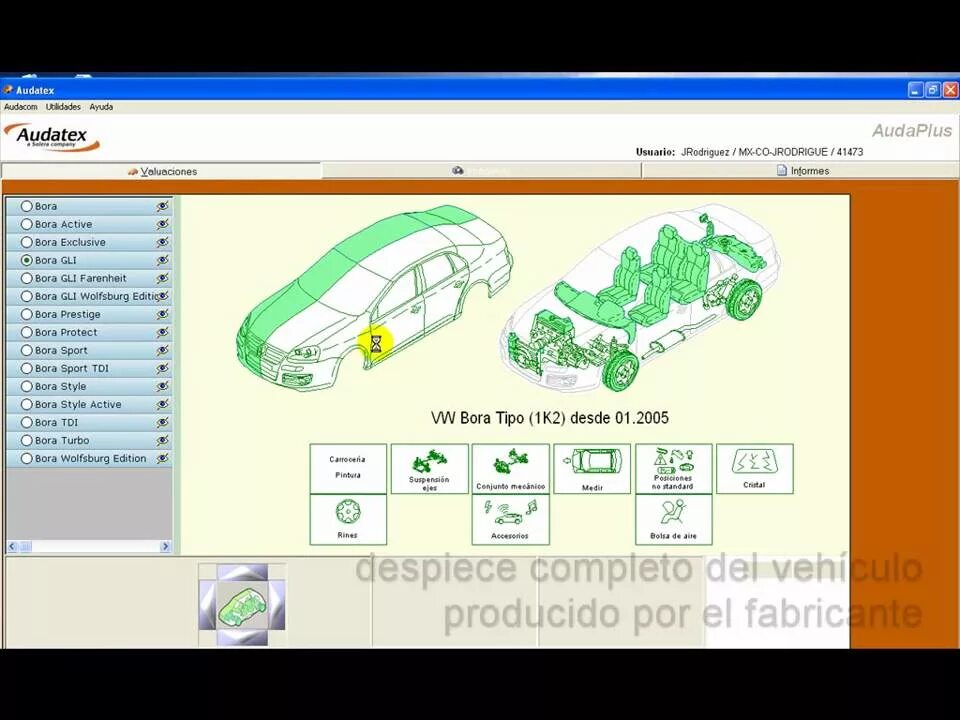Show details eye icon for Bora Style Active
This screenshot has width=960, height=720.
coord(162,405)
